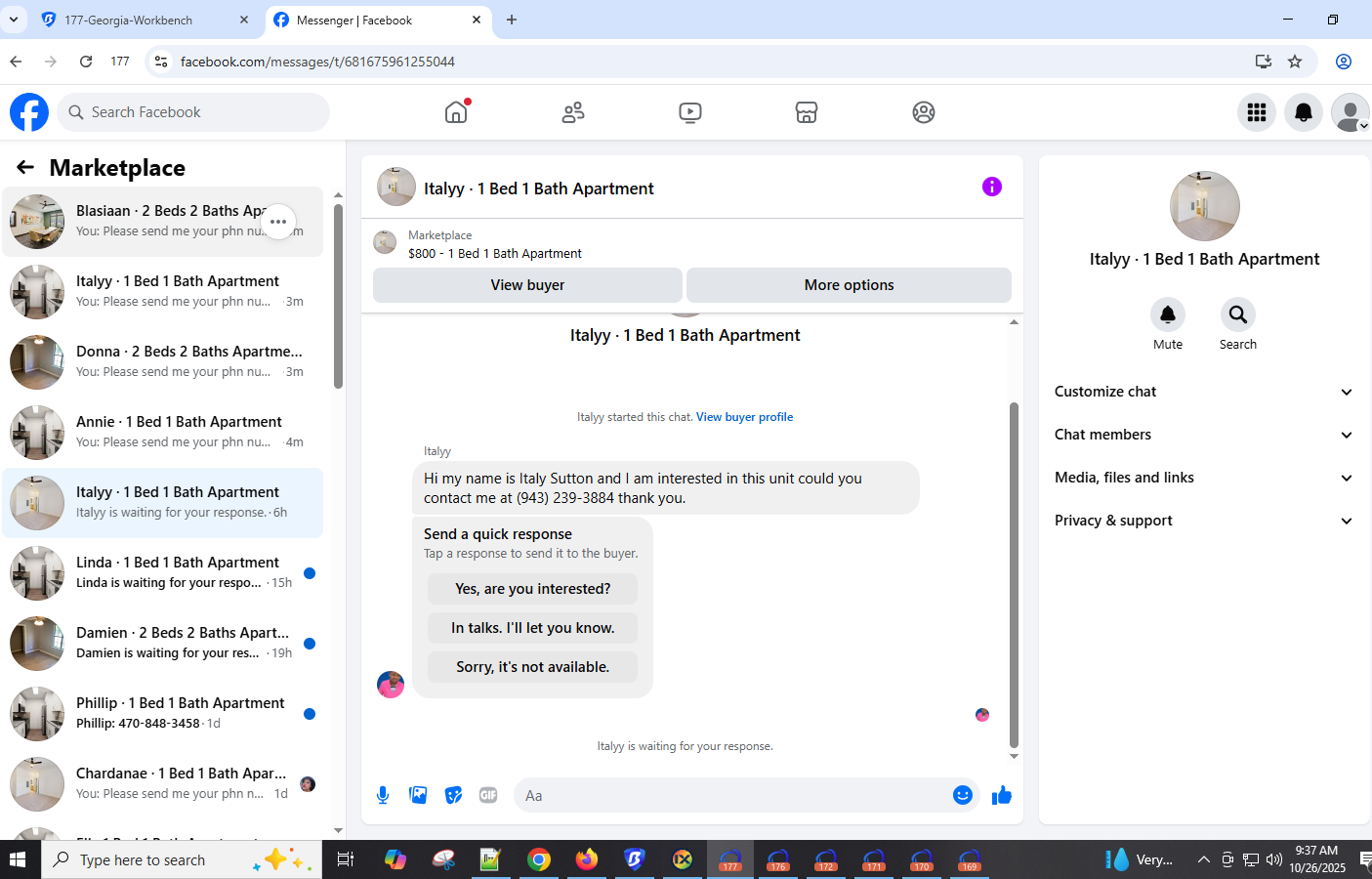Image resolution: width=1372 pixels, height=879 pixels.
Task: Attach a file with the image icon
Action: coord(418,795)
